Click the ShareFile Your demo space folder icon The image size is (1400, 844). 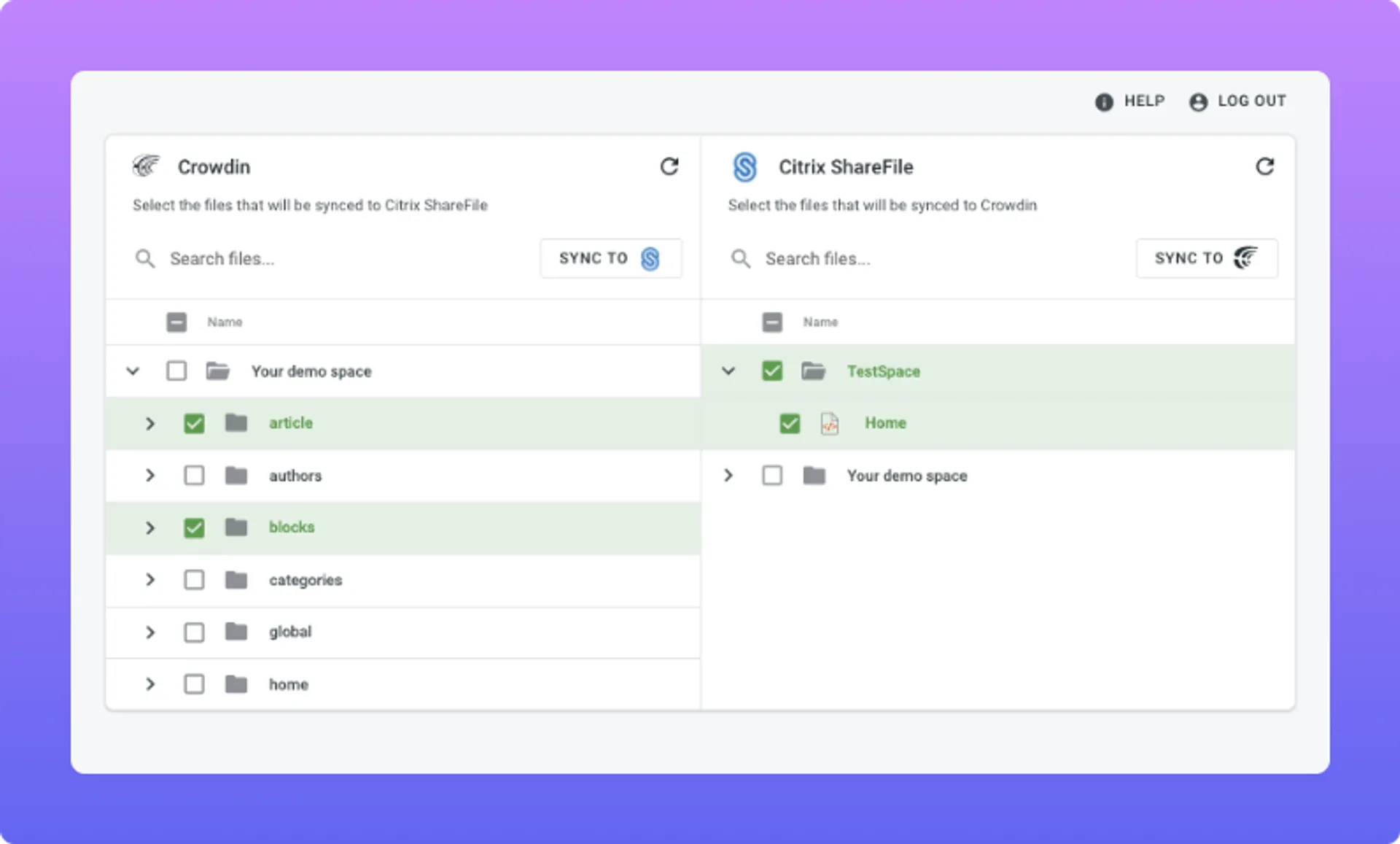point(814,476)
